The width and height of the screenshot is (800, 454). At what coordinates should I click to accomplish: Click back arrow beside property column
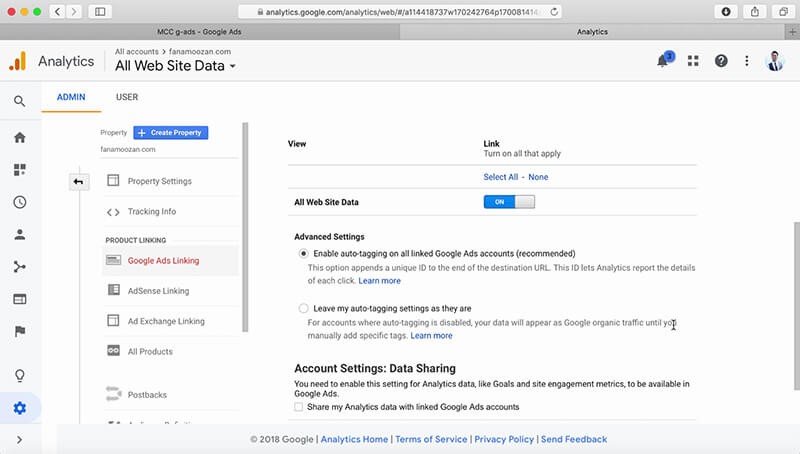pos(78,182)
